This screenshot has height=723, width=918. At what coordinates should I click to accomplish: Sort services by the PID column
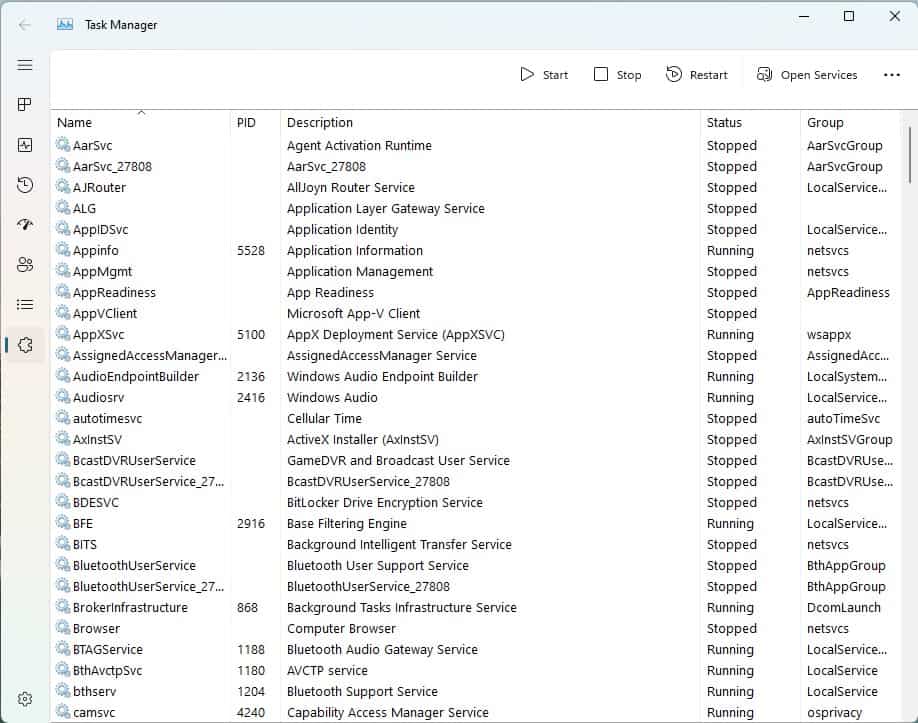(246, 122)
